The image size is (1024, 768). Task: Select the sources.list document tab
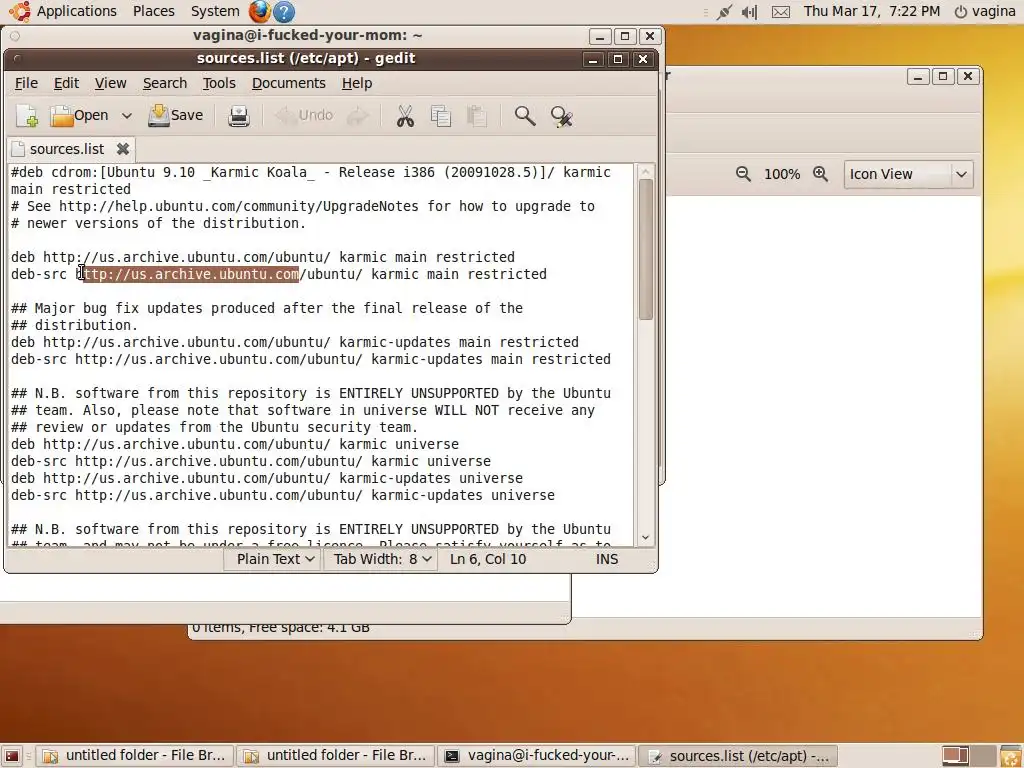tap(67, 149)
